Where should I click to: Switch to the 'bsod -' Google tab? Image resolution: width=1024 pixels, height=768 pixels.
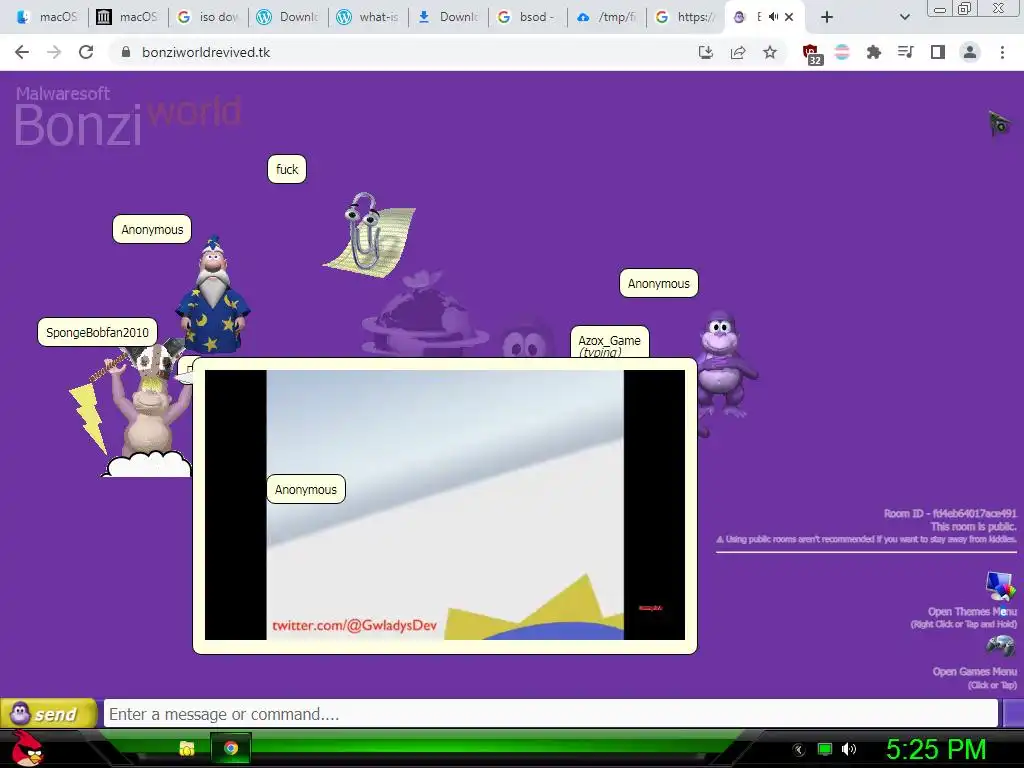click(527, 17)
